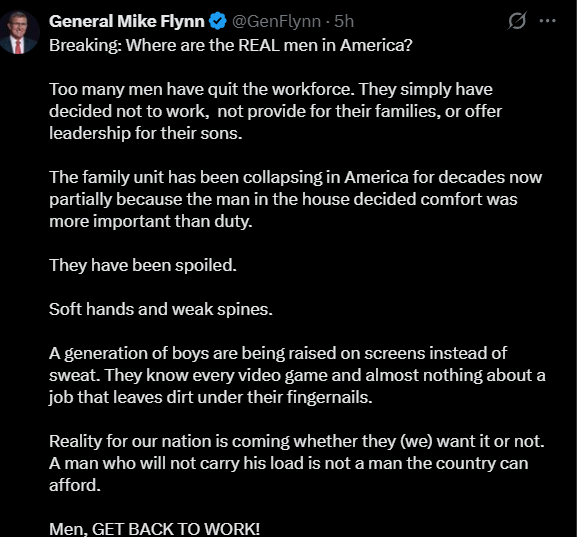Click the "They have been spoiled." line
Screen dimensions: 577x537
(143, 265)
